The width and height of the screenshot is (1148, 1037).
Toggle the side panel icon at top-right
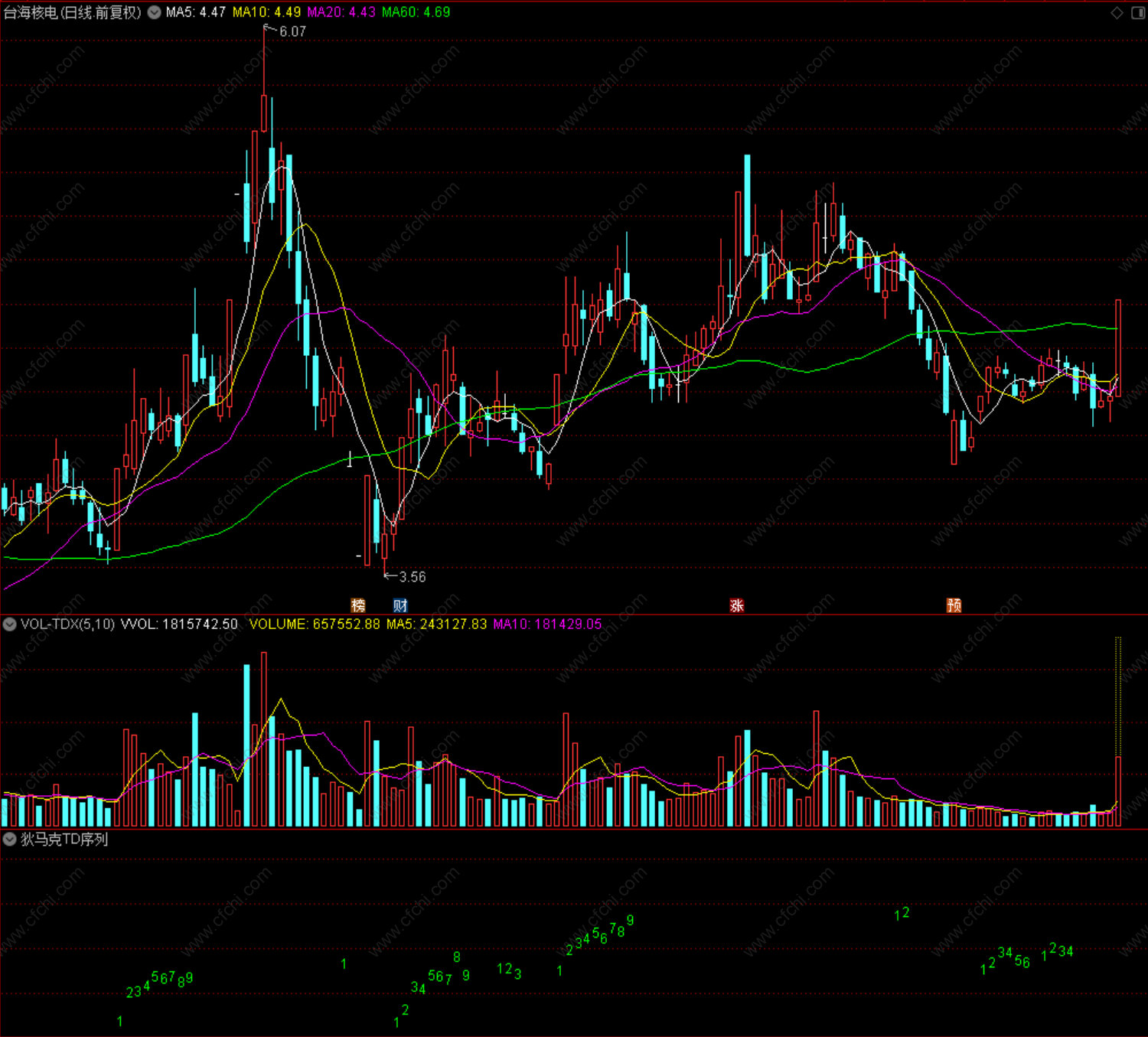tap(1138, 13)
